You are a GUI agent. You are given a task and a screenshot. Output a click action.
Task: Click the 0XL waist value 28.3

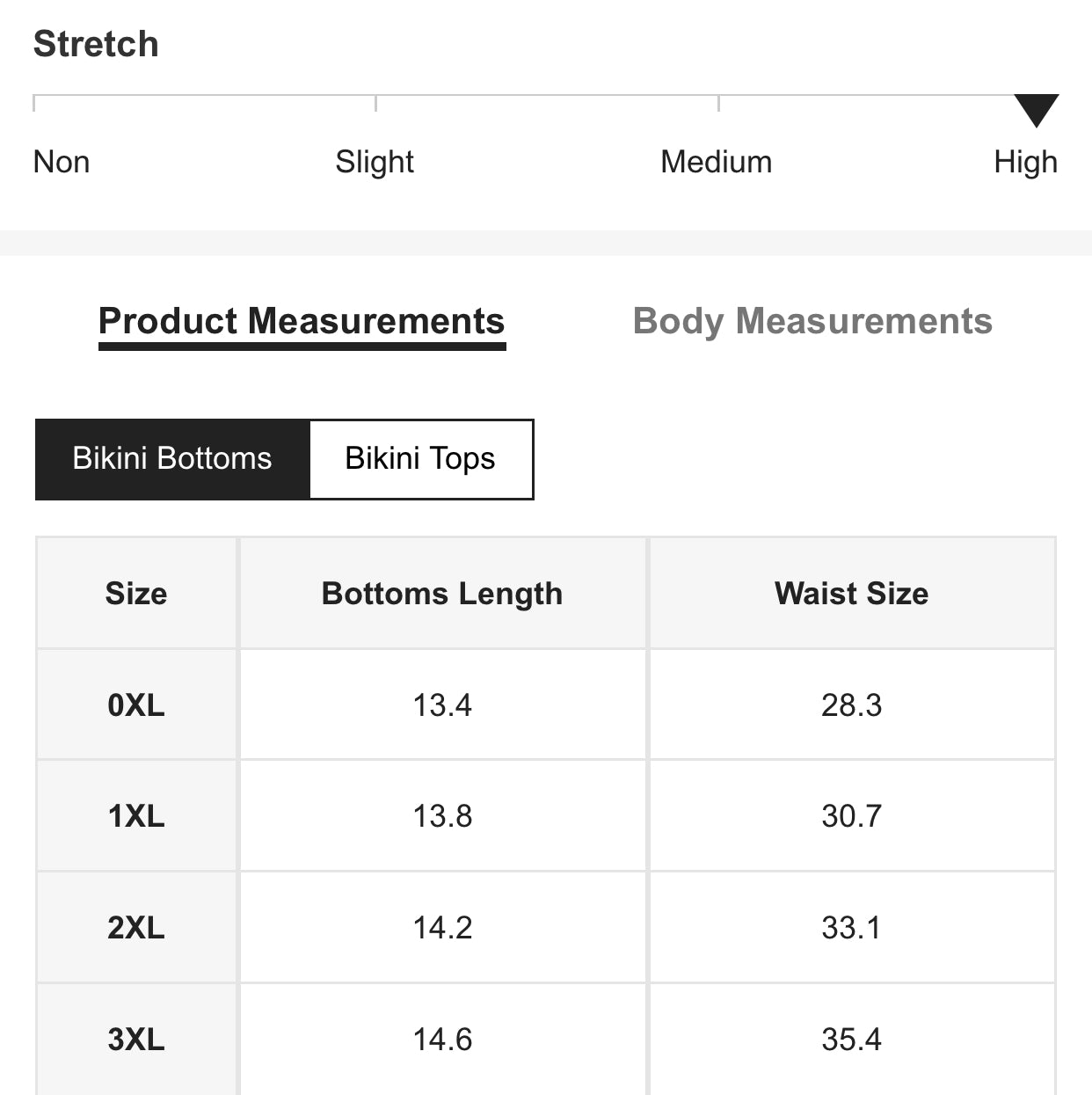(x=851, y=704)
